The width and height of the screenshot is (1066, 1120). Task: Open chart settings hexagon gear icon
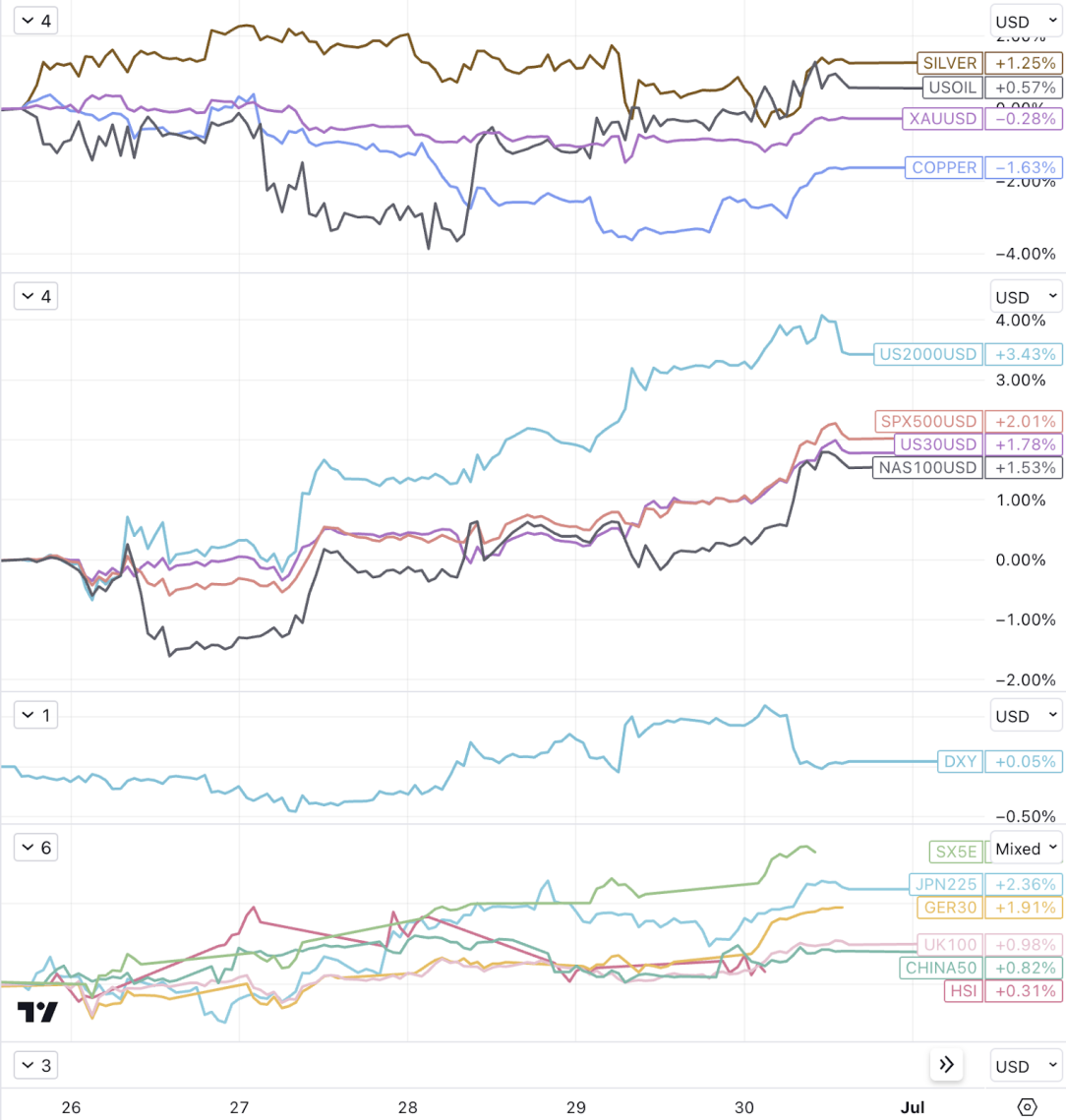1027,1107
